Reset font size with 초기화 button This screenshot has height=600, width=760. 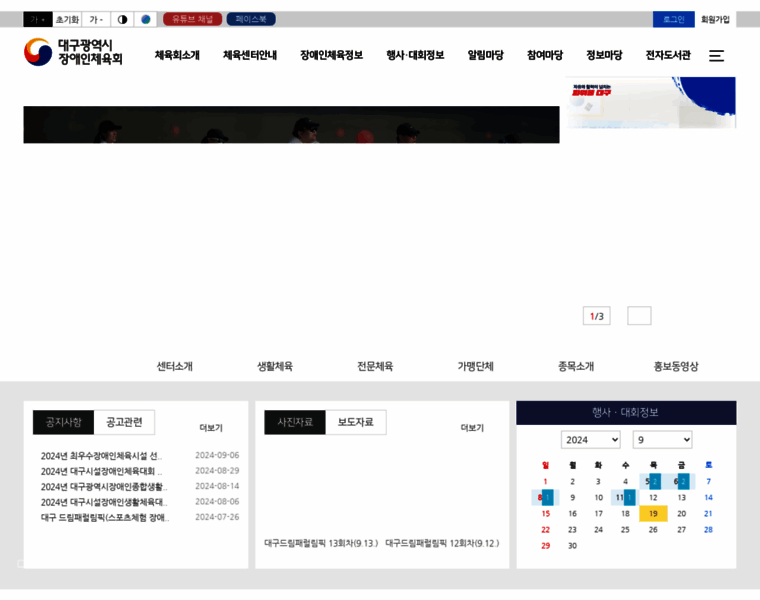[67, 19]
